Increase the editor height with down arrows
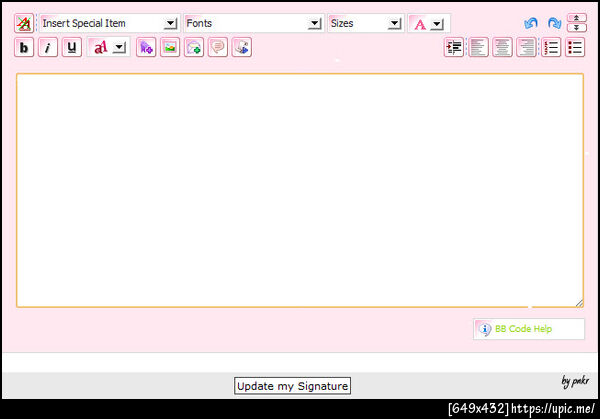 [577, 28]
